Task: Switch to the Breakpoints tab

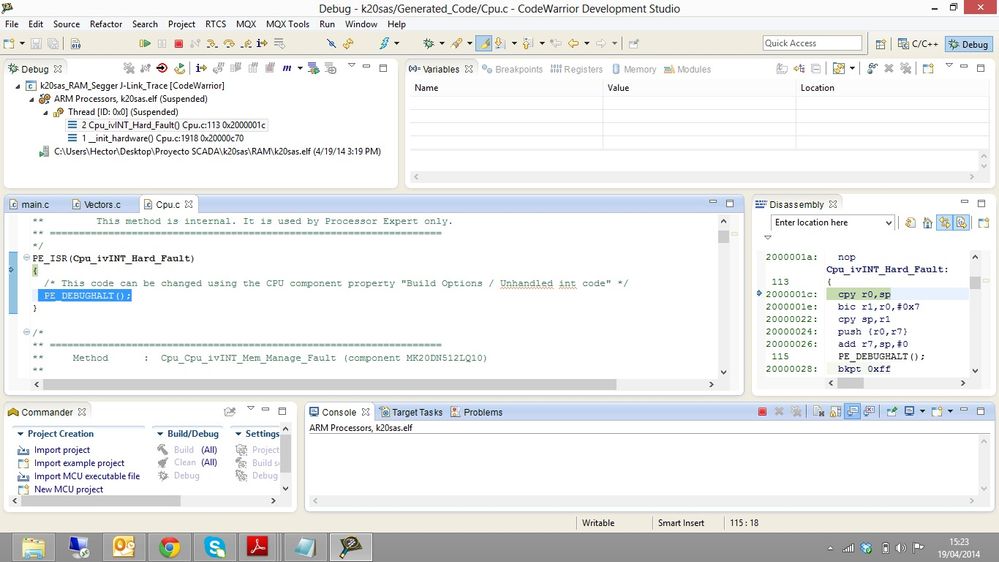Action: click(512, 69)
